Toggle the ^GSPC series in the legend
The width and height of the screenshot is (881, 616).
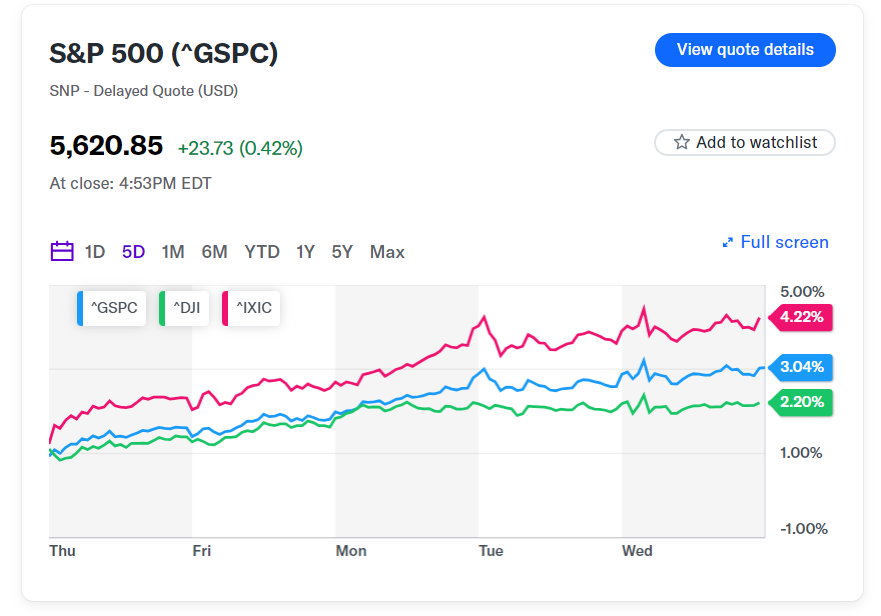[110, 308]
